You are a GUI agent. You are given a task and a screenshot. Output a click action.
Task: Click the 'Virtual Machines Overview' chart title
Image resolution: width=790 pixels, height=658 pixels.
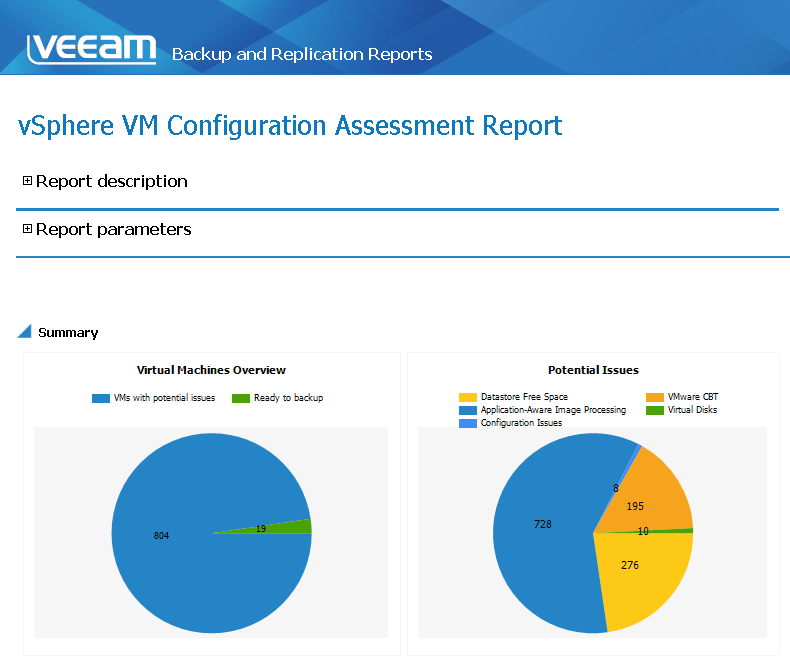pos(211,370)
